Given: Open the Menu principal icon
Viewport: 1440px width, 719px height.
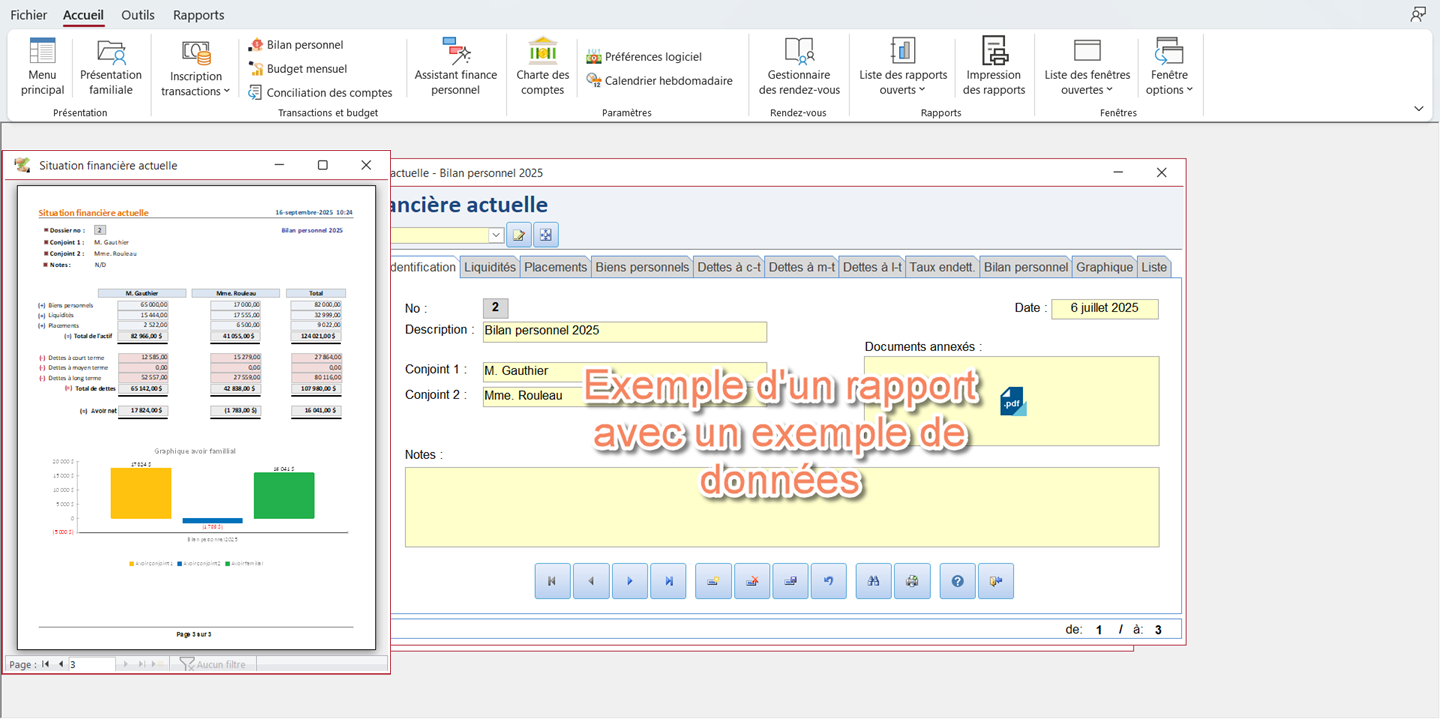Looking at the screenshot, I should click(42, 67).
